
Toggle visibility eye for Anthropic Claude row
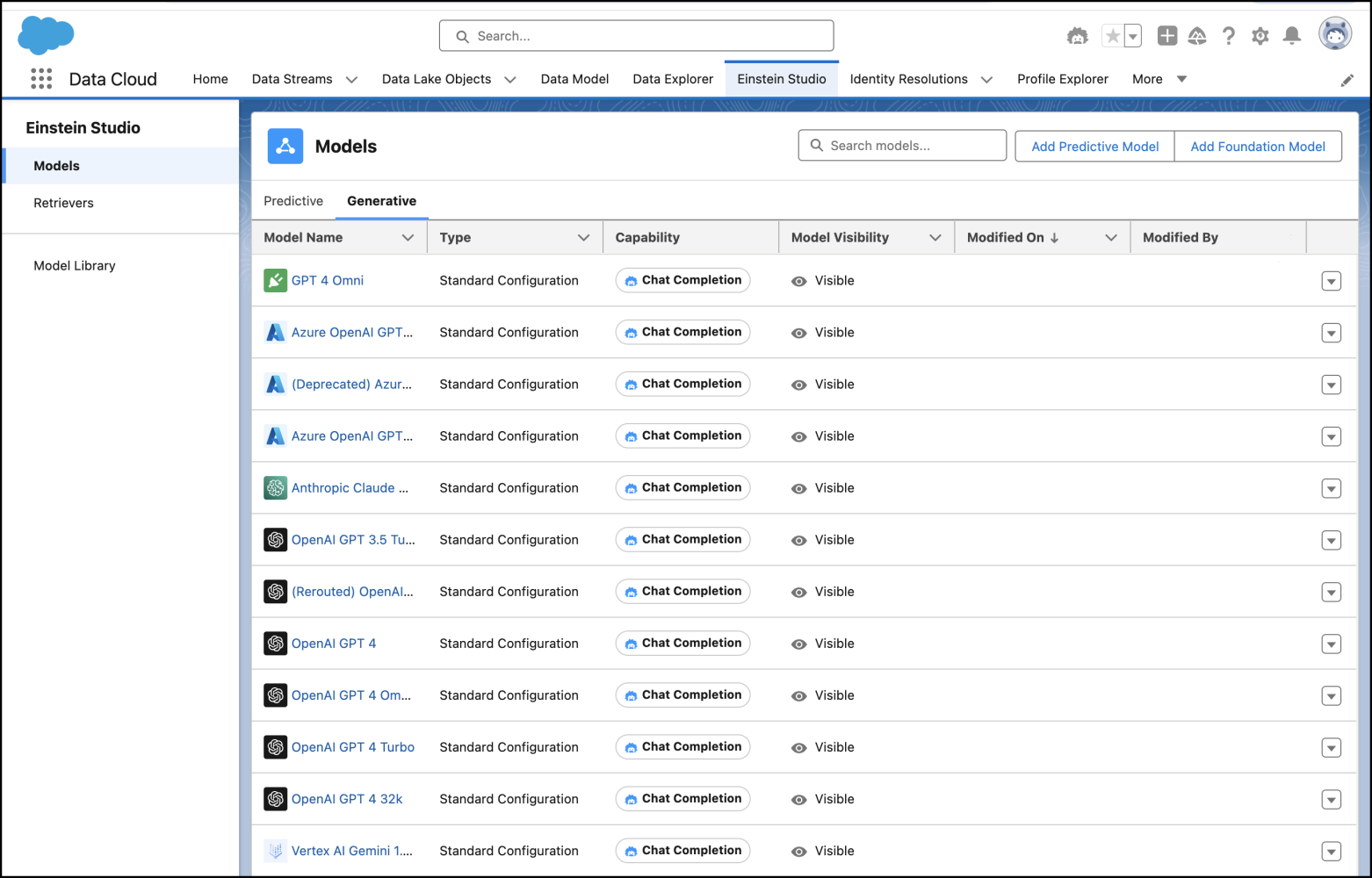[x=798, y=489]
